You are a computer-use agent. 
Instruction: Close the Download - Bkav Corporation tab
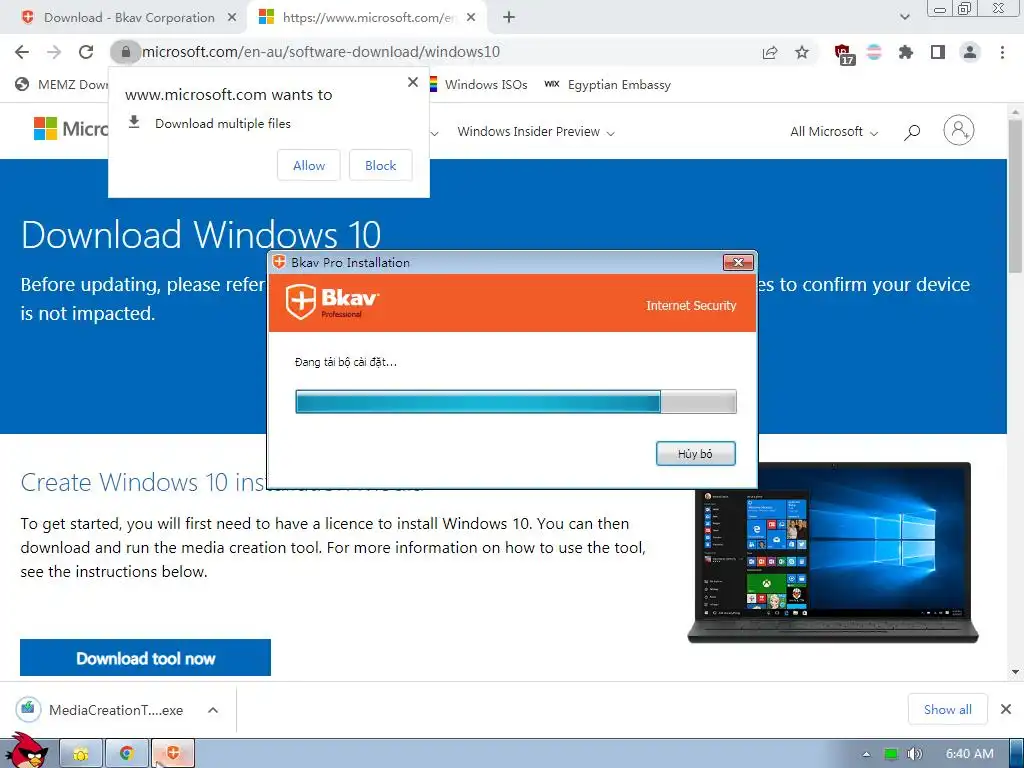click(232, 18)
